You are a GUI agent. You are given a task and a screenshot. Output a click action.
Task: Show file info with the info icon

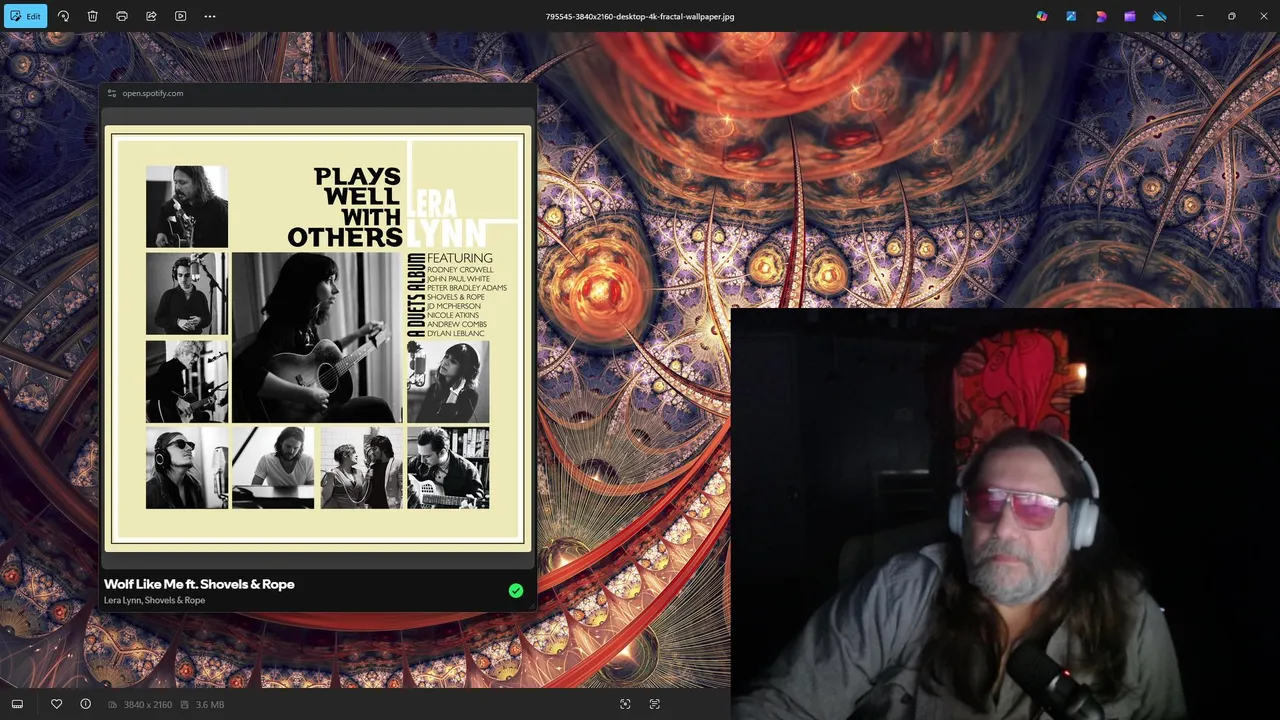coord(86,704)
